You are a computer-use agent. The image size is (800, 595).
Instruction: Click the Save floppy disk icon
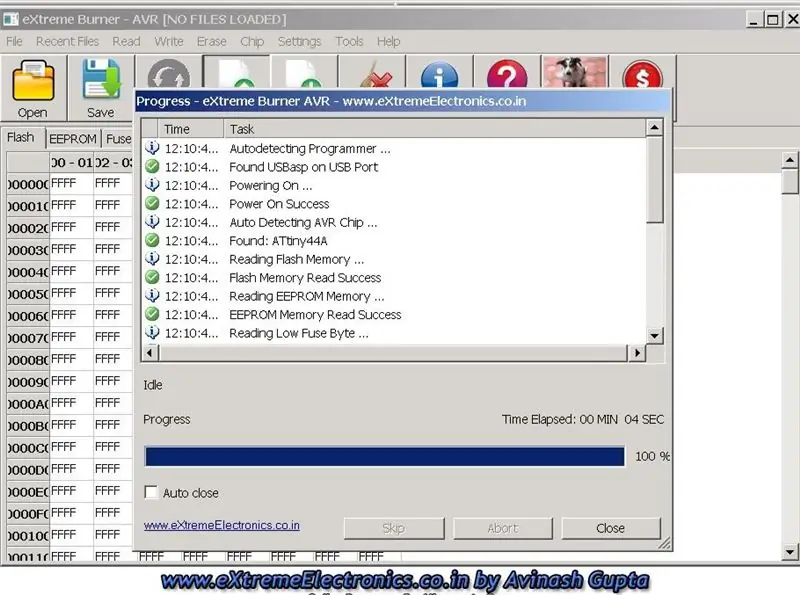[101, 79]
